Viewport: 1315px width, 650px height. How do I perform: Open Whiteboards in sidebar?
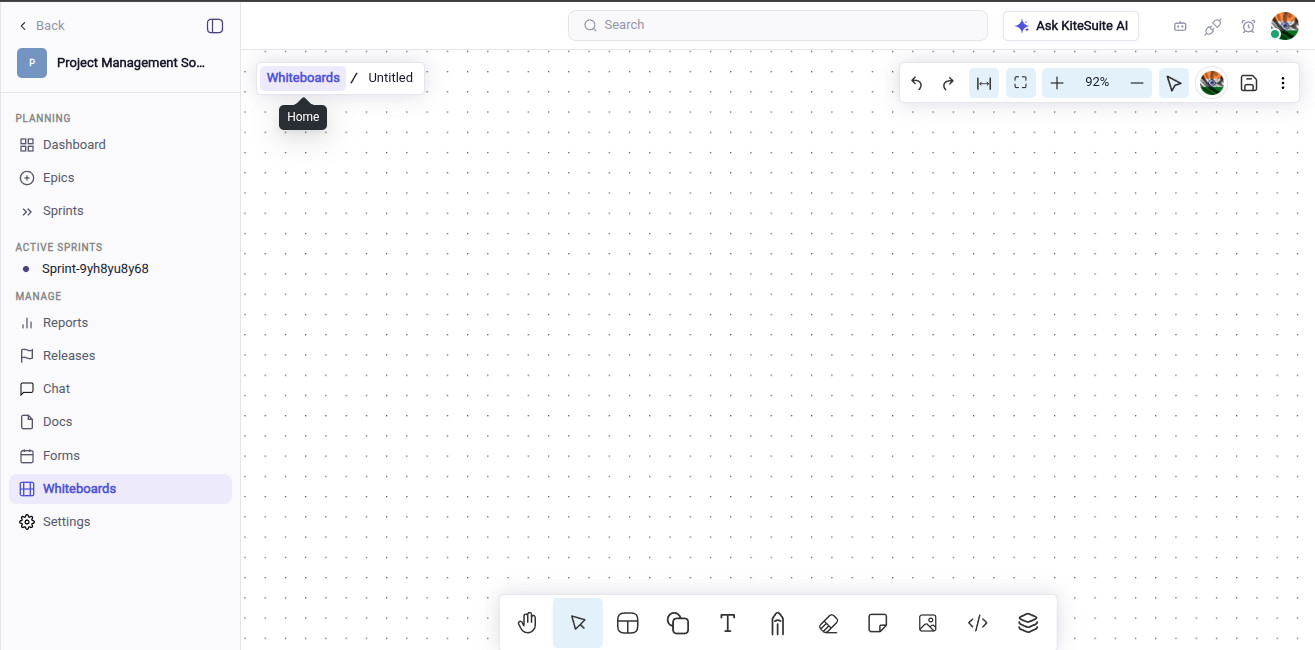pyautogui.click(x=120, y=489)
